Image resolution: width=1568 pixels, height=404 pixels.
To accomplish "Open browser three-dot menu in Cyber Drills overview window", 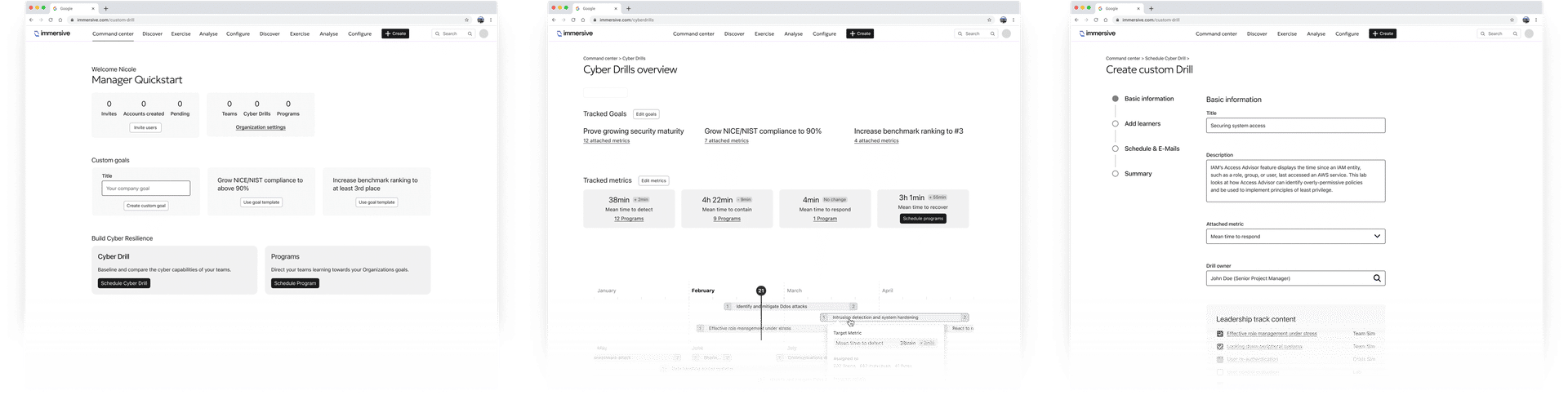I will coord(1013,20).
